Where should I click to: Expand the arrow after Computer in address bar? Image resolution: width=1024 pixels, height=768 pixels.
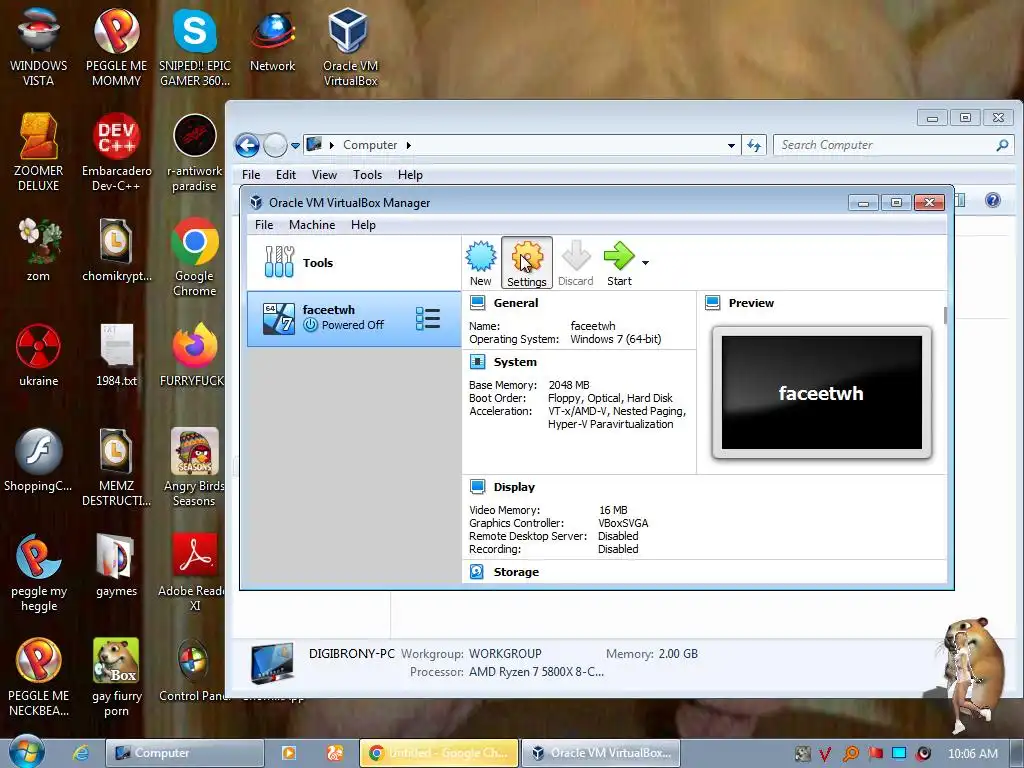[409, 145]
